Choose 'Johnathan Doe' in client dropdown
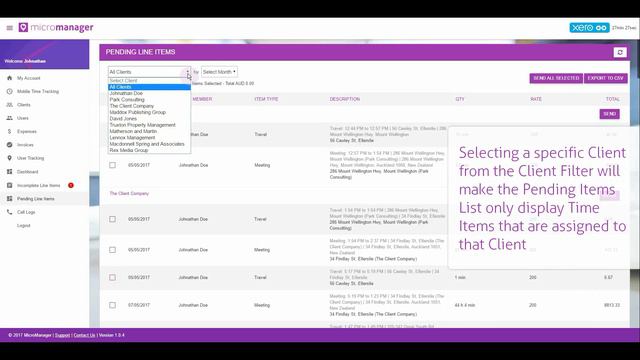 tap(149, 93)
